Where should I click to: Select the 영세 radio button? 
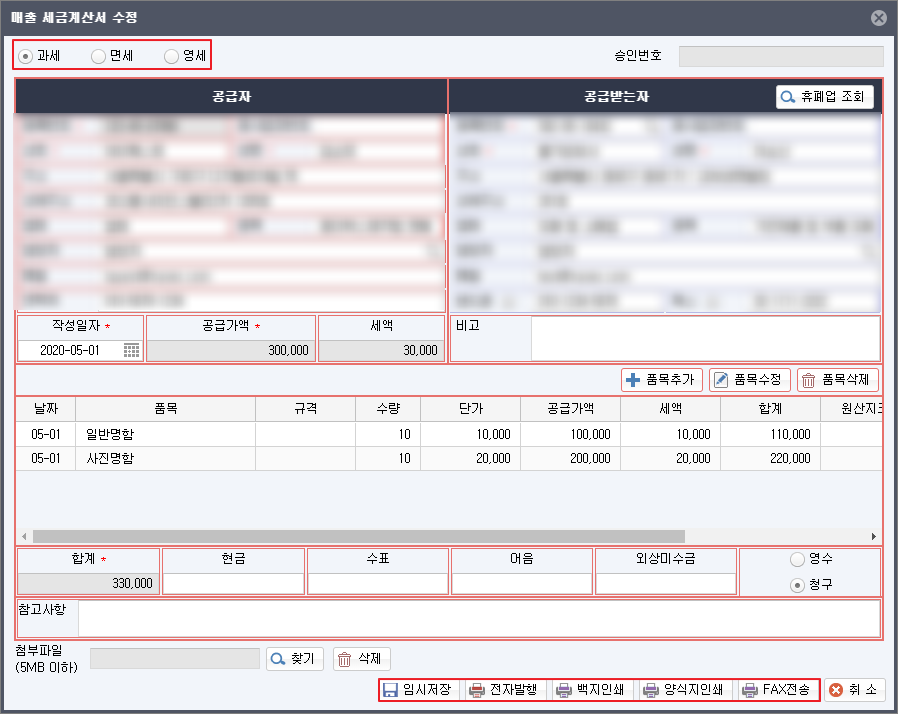point(171,56)
